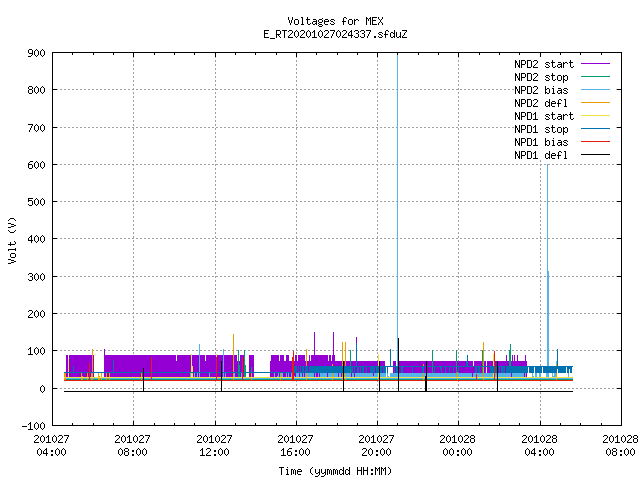
Task: Click the plot title Voltages for MEX
Action: click(x=335, y=21)
